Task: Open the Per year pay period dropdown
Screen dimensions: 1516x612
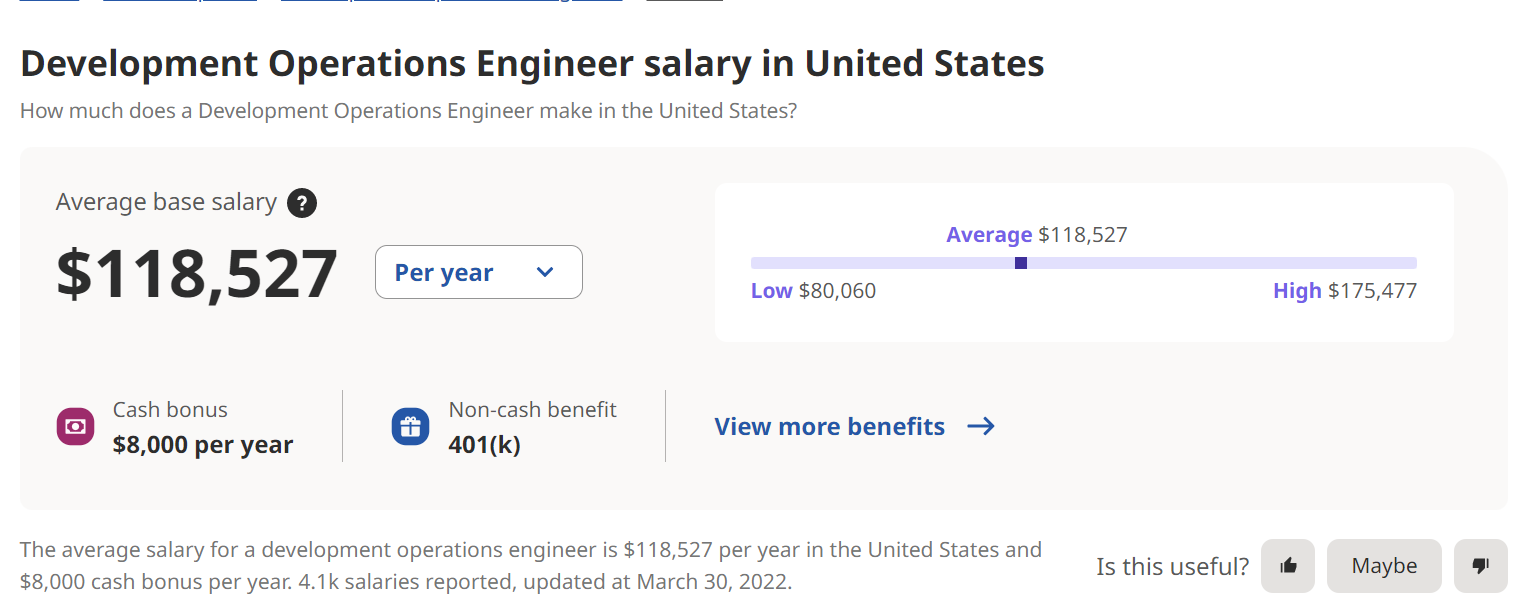Action: click(x=478, y=272)
